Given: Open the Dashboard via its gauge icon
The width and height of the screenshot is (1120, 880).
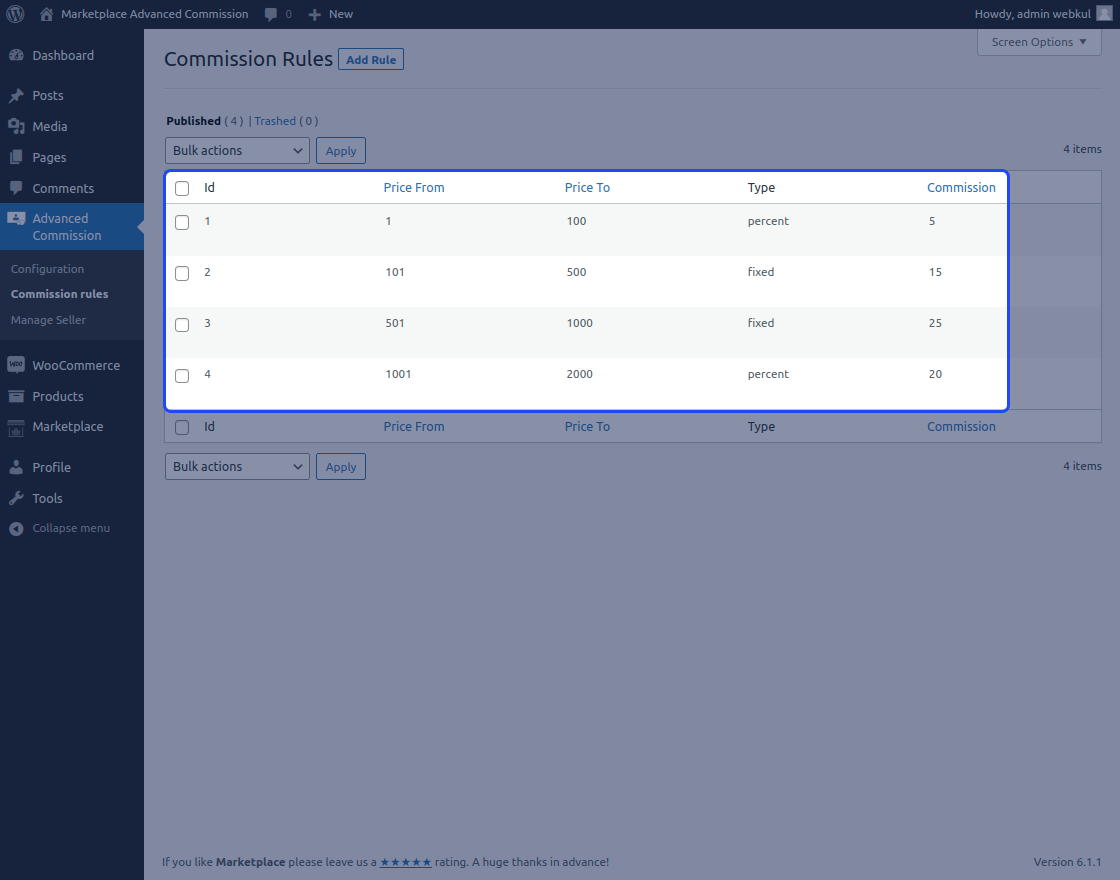Looking at the screenshot, I should (x=16, y=55).
